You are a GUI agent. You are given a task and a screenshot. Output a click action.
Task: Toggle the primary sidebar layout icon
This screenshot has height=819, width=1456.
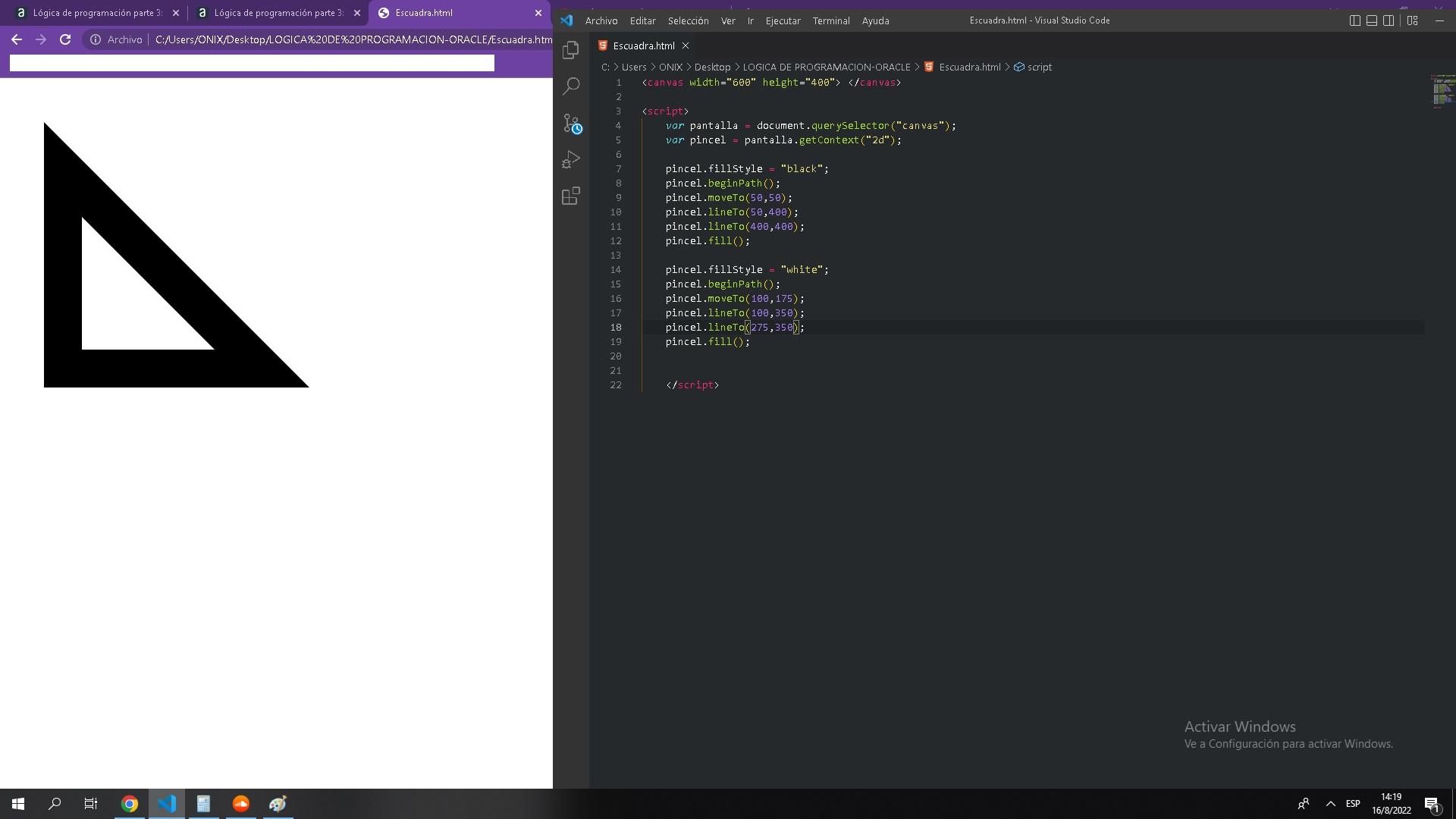click(x=1355, y=20)
